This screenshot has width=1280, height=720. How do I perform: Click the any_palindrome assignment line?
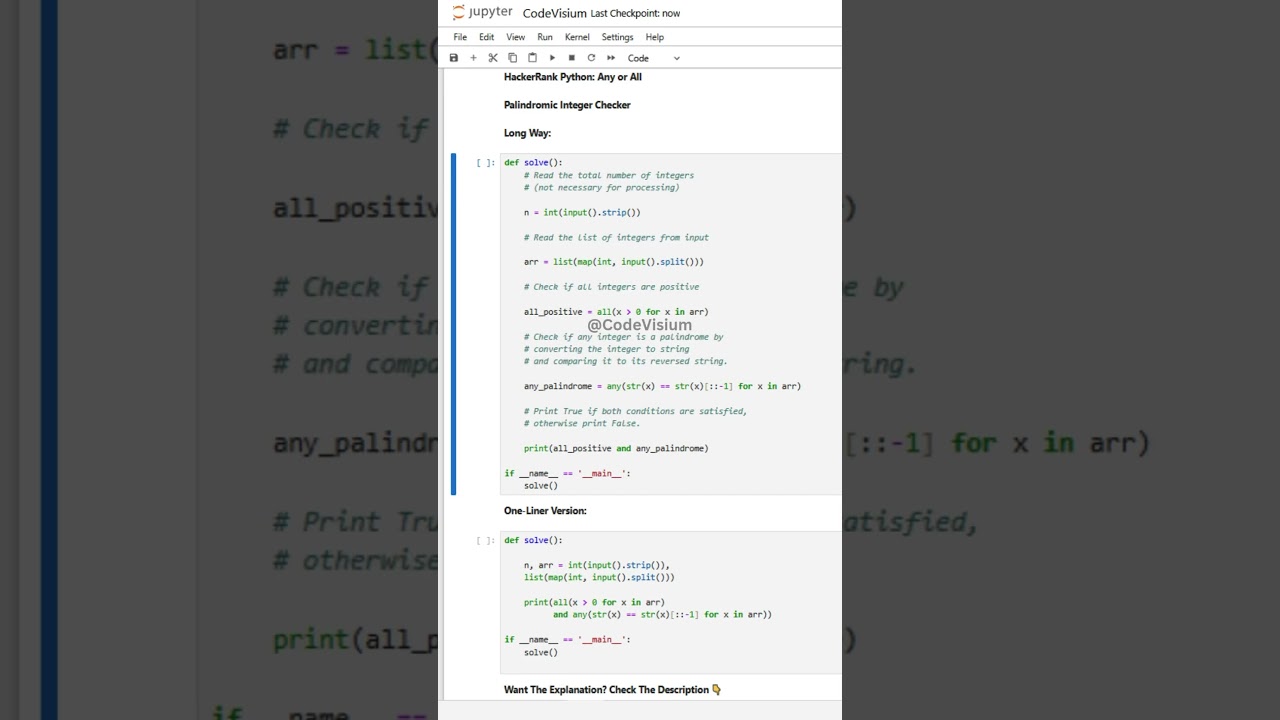coord(662,386)
